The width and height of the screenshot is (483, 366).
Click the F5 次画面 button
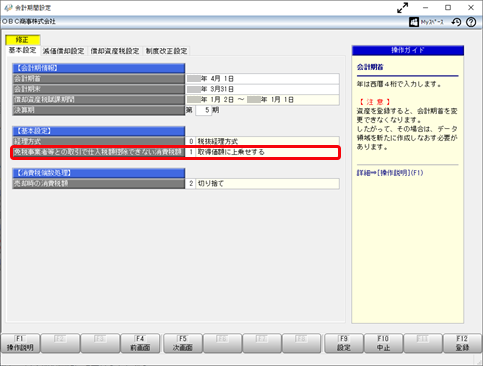pos(183,343)
